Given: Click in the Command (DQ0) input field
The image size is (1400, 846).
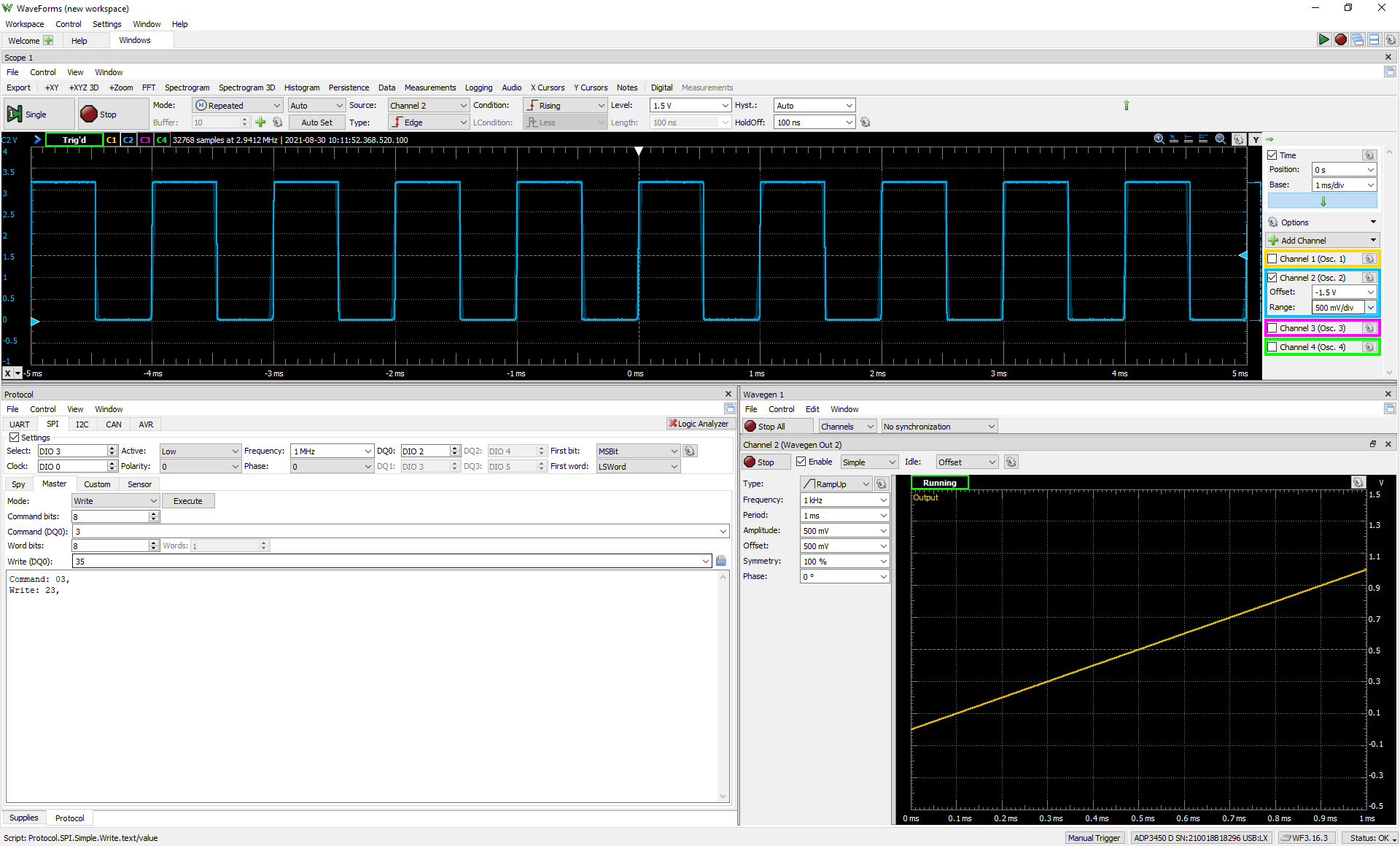Looking at the screenshot, I should (x=400, y=532).
